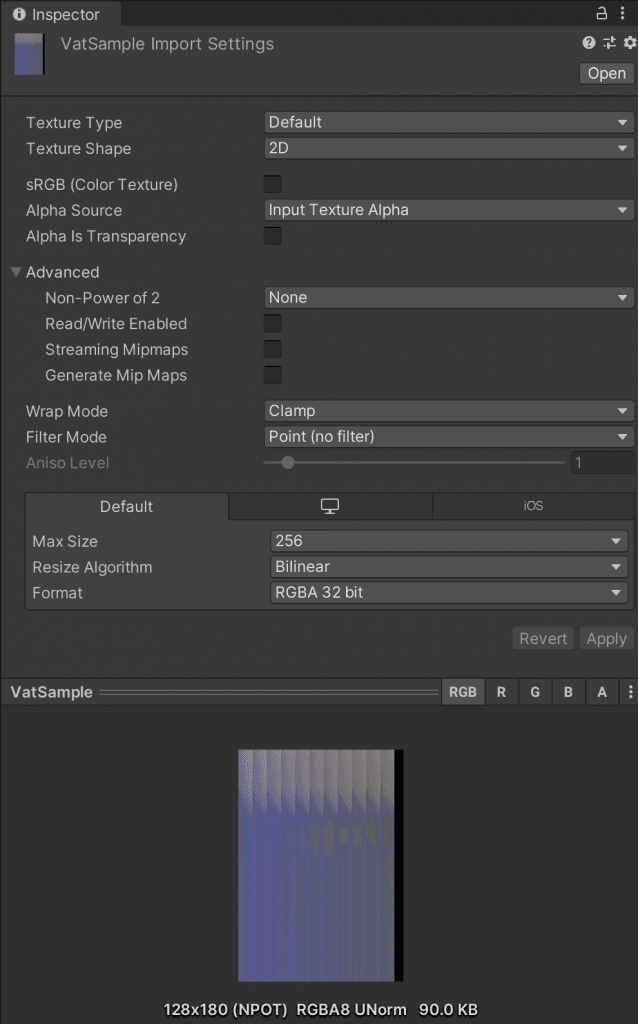The width and height of the screenshot is (638, 1024).
Task: Toggle the Alpha Is Transparency checkbox
Action: tap(272, 236)
